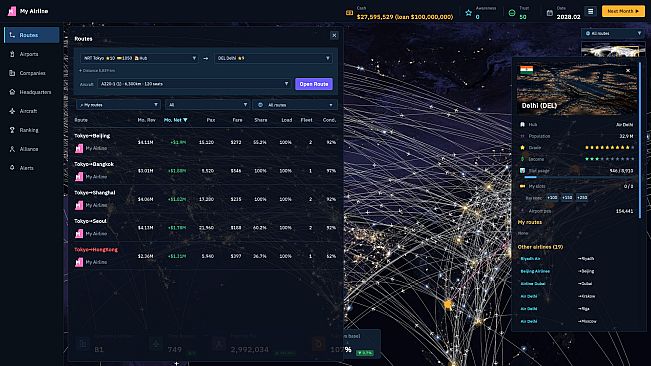This screenshot has height=366, width=651.
Task: Advance to Next Month
Action: coord(623,11)
